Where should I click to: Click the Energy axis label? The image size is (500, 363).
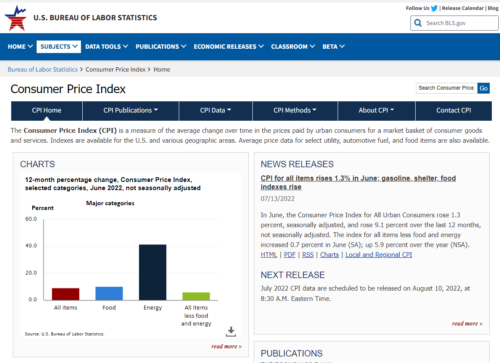[153, 308]
